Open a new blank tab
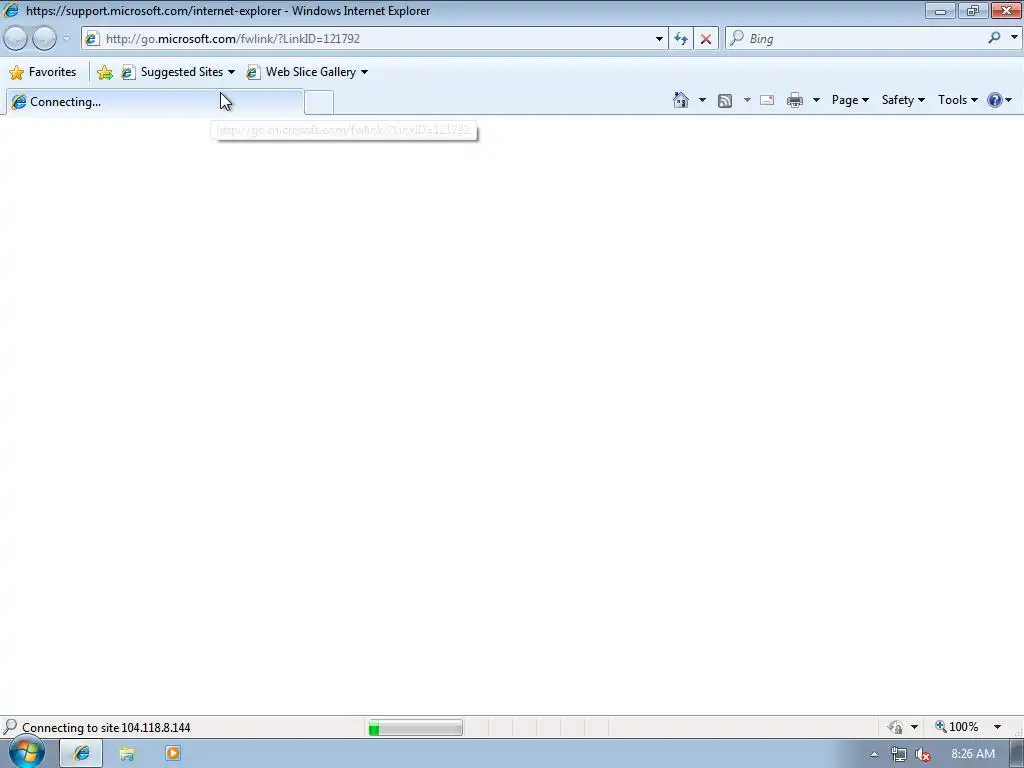 (319, 103)
